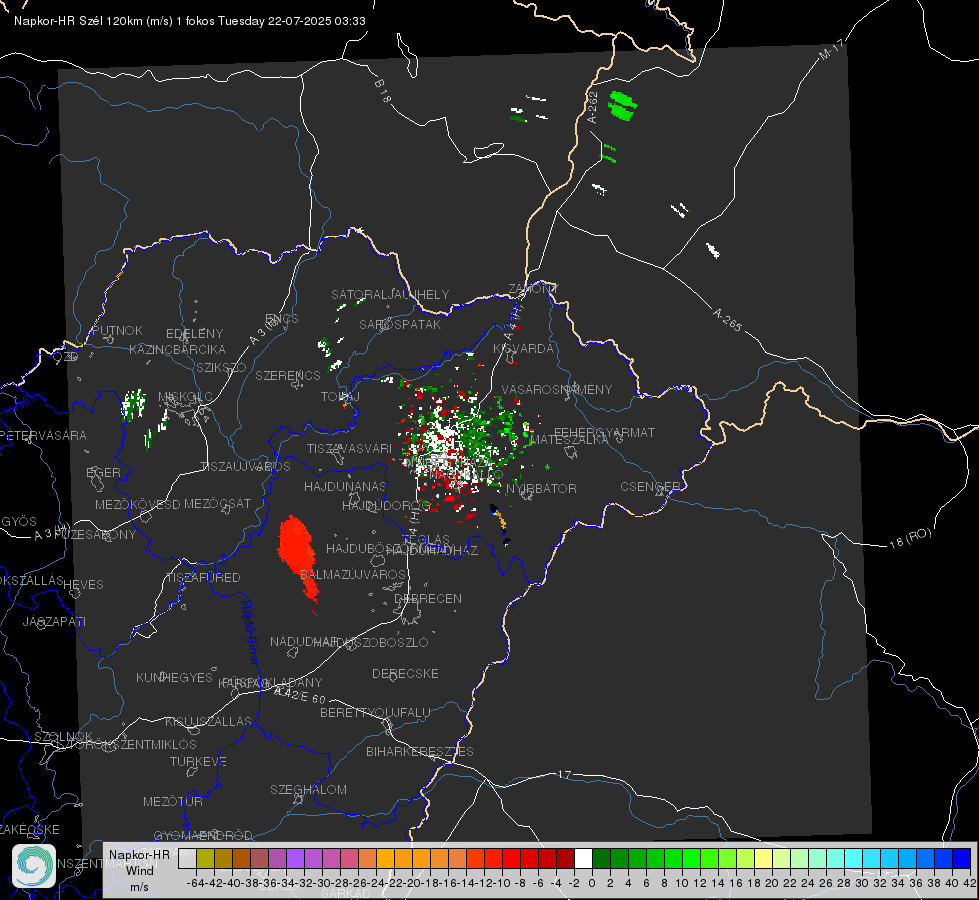The image size is (979, 900).
Task: Click the dark blue swatch at legend's right end
Action: (x=962, y=858)
